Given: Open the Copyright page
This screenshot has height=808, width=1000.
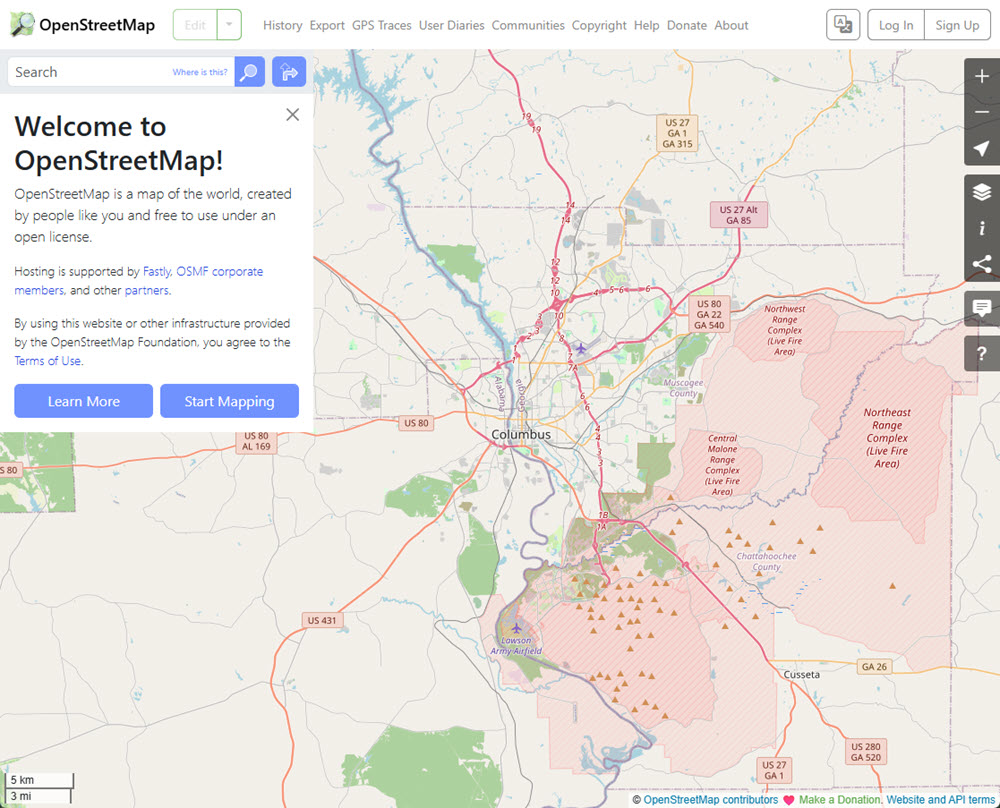Looking at the screenshot, I should pyautogui.click(x=599, y=26).
